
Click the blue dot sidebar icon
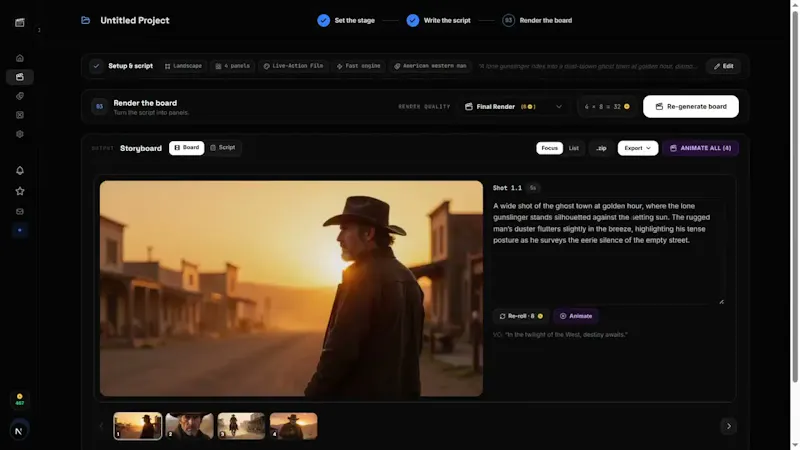coord(19,230)
